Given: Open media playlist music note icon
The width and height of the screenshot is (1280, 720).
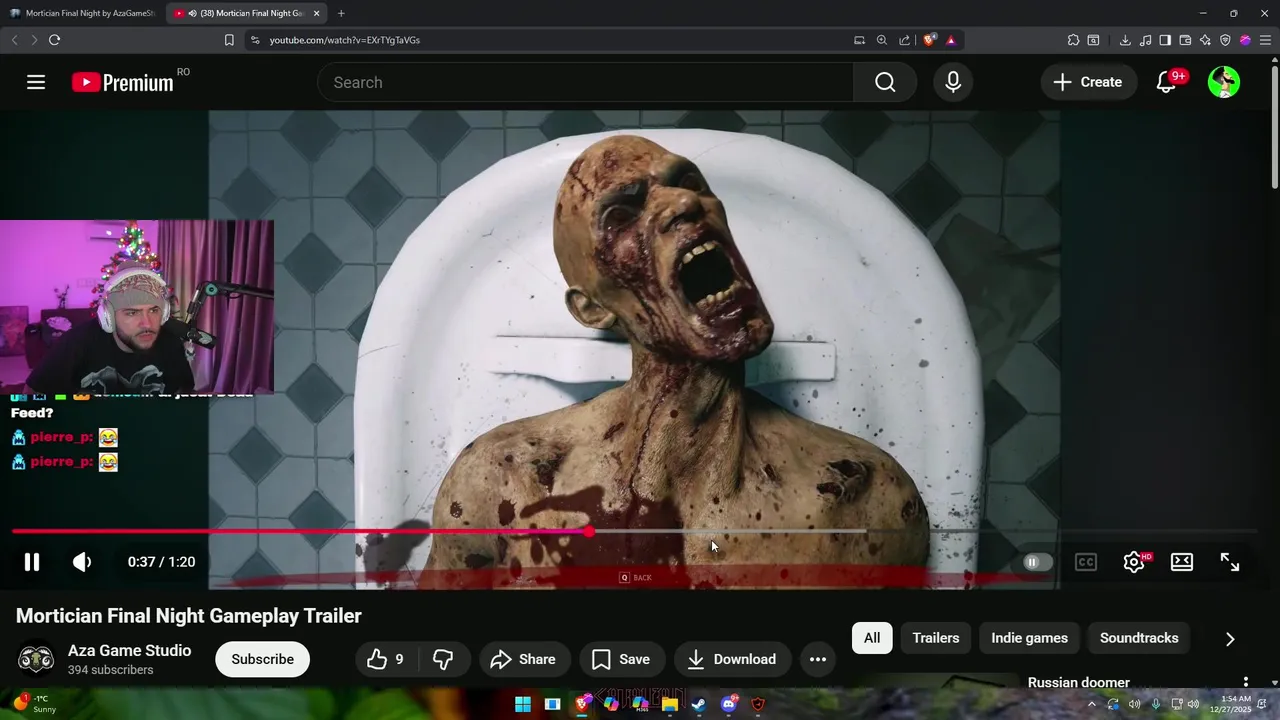Looking at the screenshot, I should point(1145,40).
